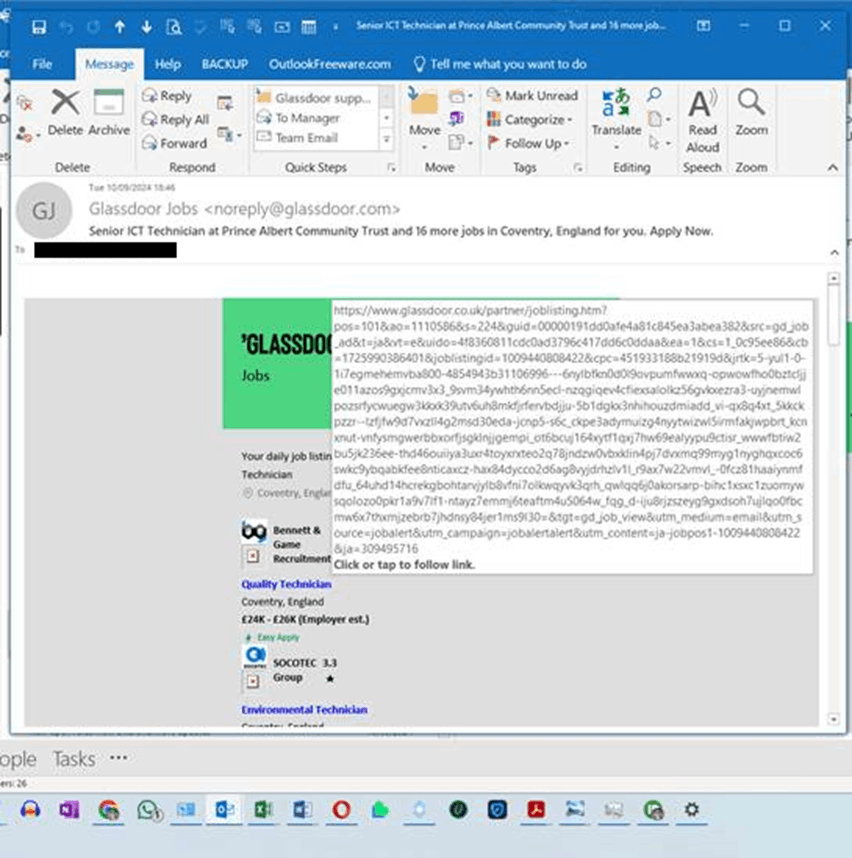Viewport: 852px width, 858px height.
Task: Collapse the message header chevron
Action: (834, 252)
